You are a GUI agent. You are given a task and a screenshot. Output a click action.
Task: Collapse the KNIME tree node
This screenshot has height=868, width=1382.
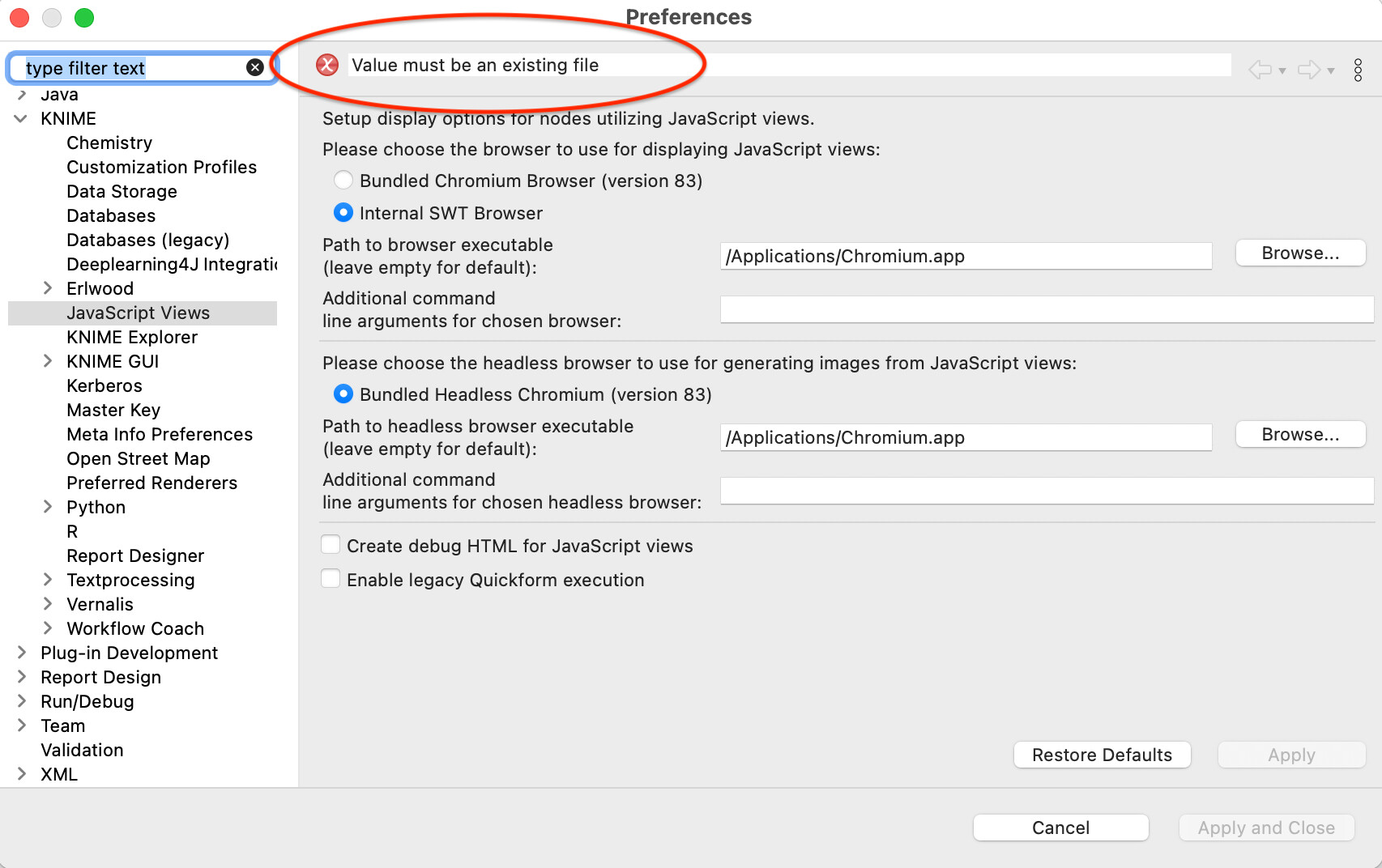(21, 118)
